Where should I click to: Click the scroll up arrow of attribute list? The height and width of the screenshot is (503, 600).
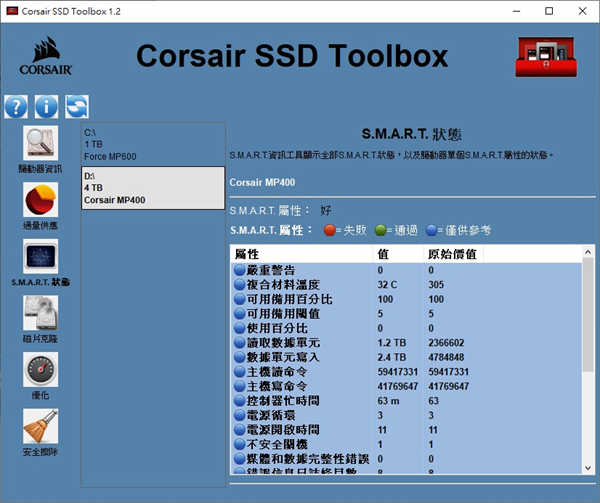click(588, 252)
